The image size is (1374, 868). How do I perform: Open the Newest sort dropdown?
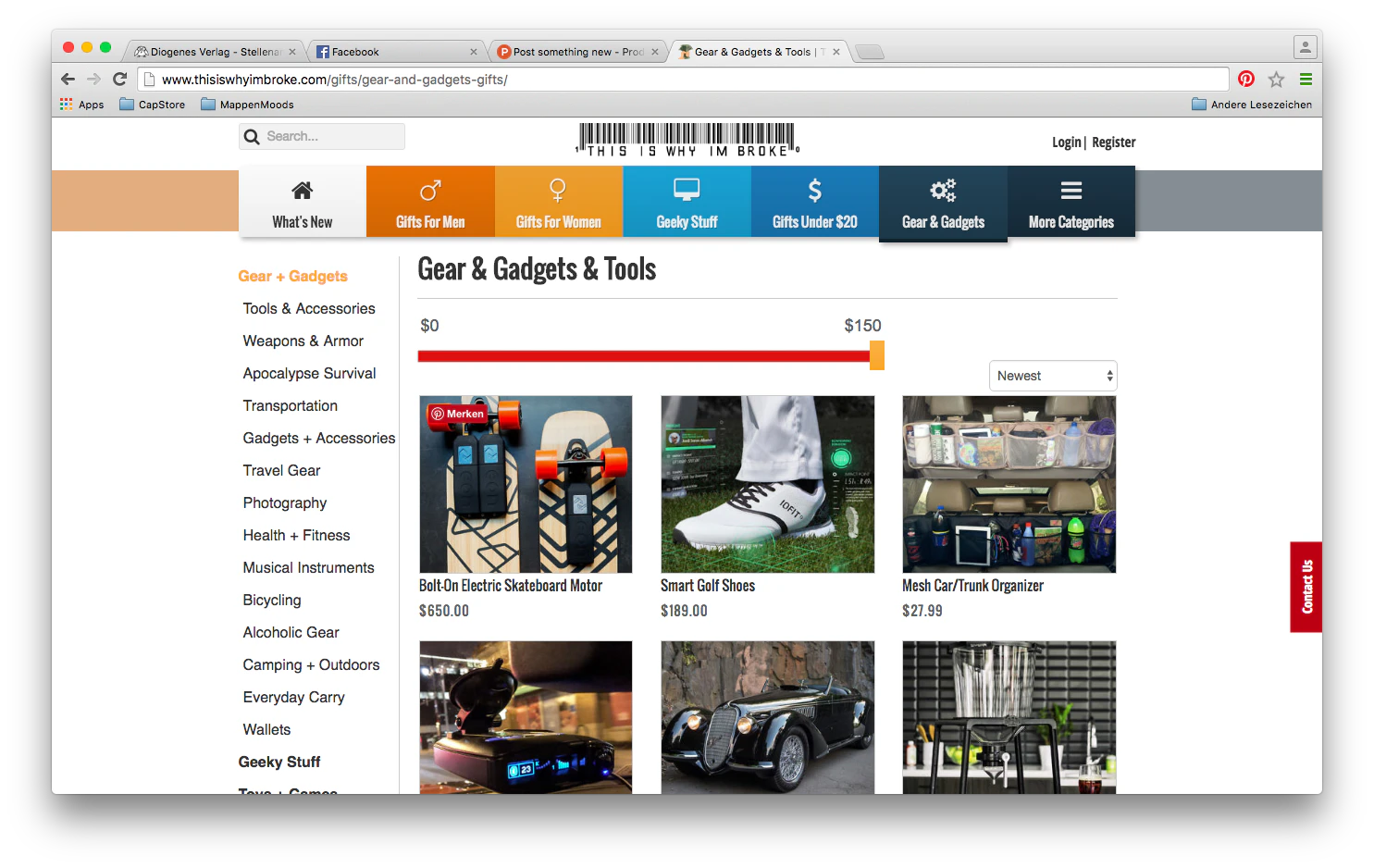1053,376
